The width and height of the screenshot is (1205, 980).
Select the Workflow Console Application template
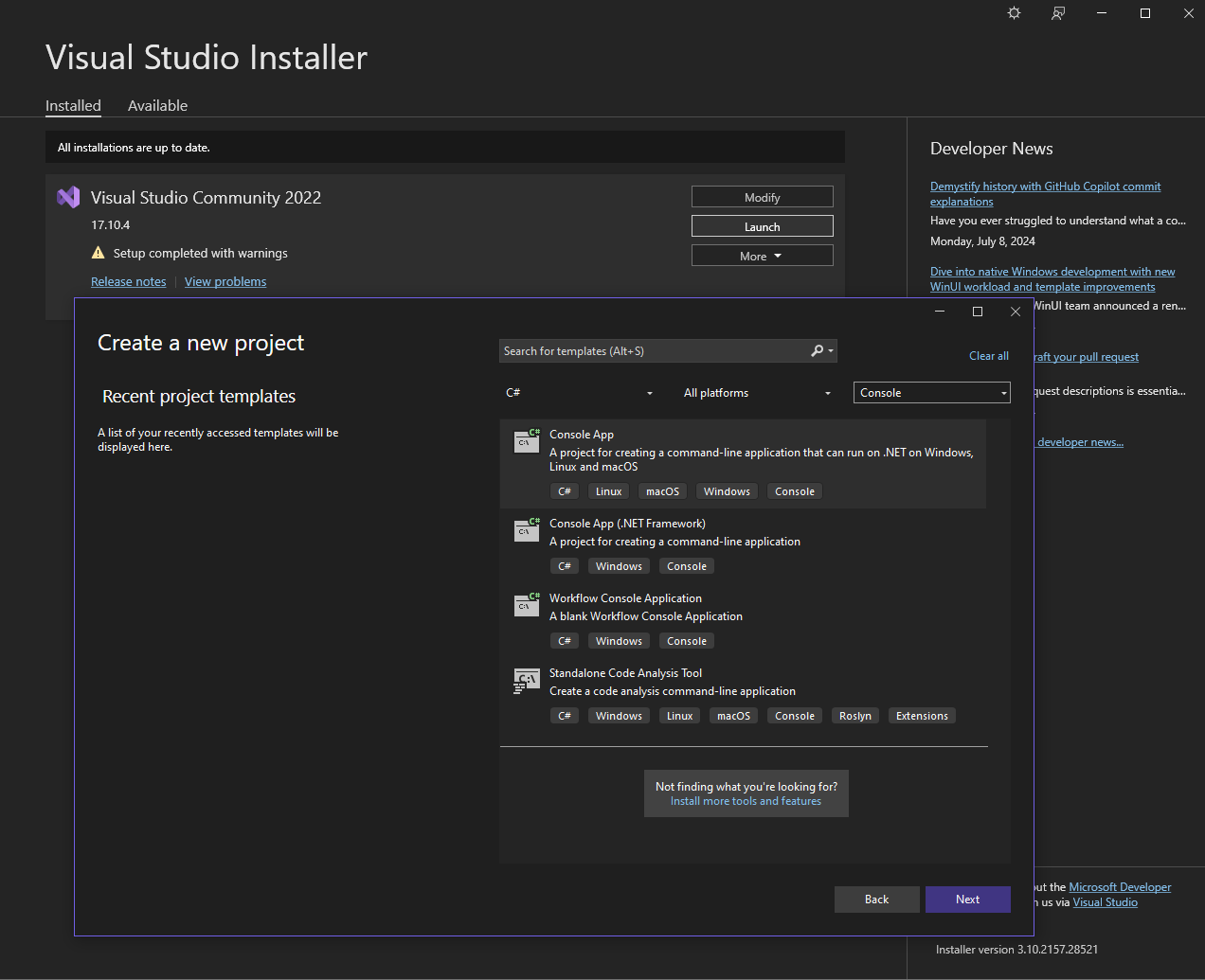[743, 620]
